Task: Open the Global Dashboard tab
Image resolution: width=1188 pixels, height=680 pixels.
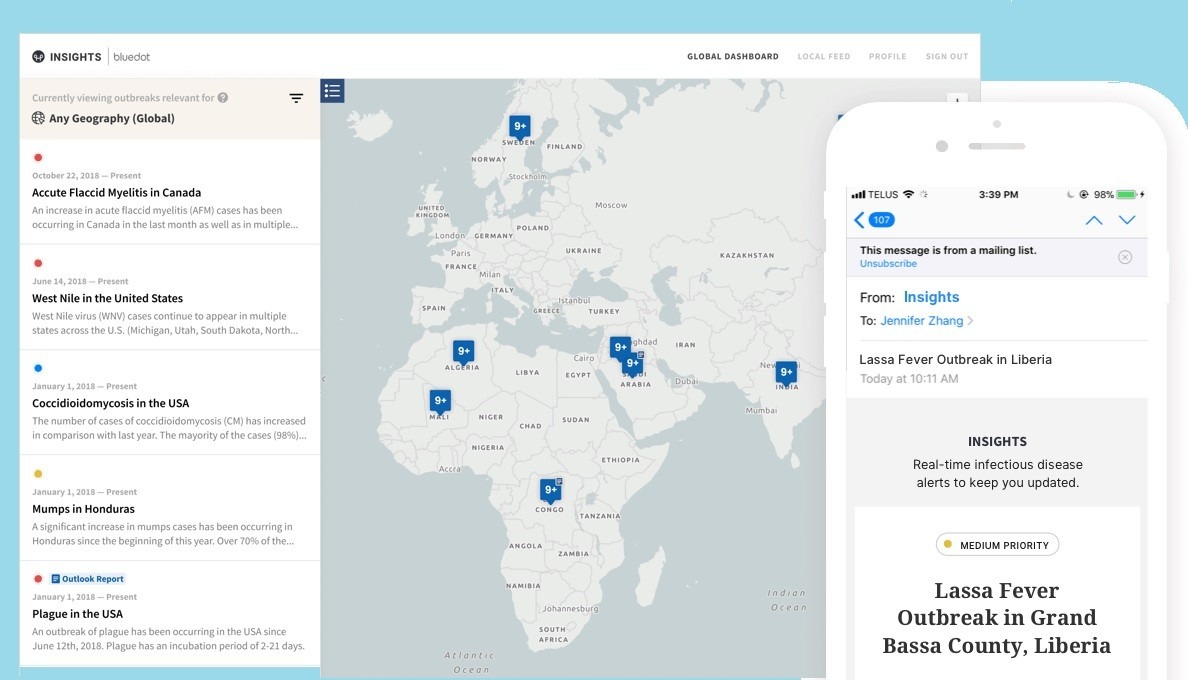Action: (733, 57)
